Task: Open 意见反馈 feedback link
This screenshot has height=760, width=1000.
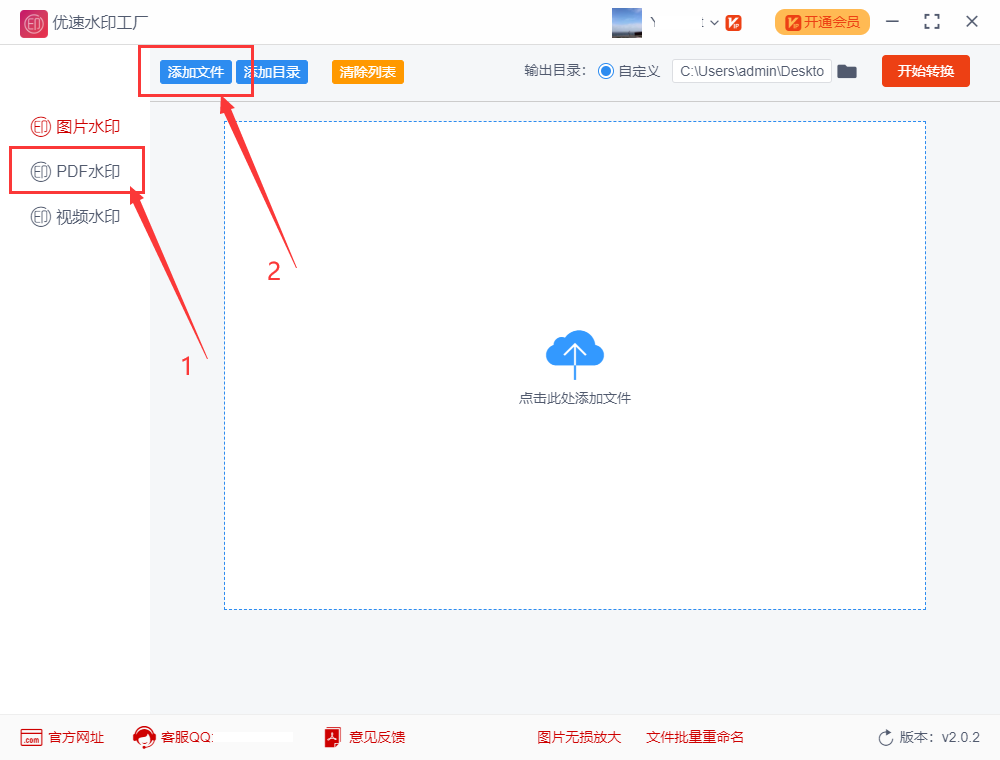Action: (377, 737)
